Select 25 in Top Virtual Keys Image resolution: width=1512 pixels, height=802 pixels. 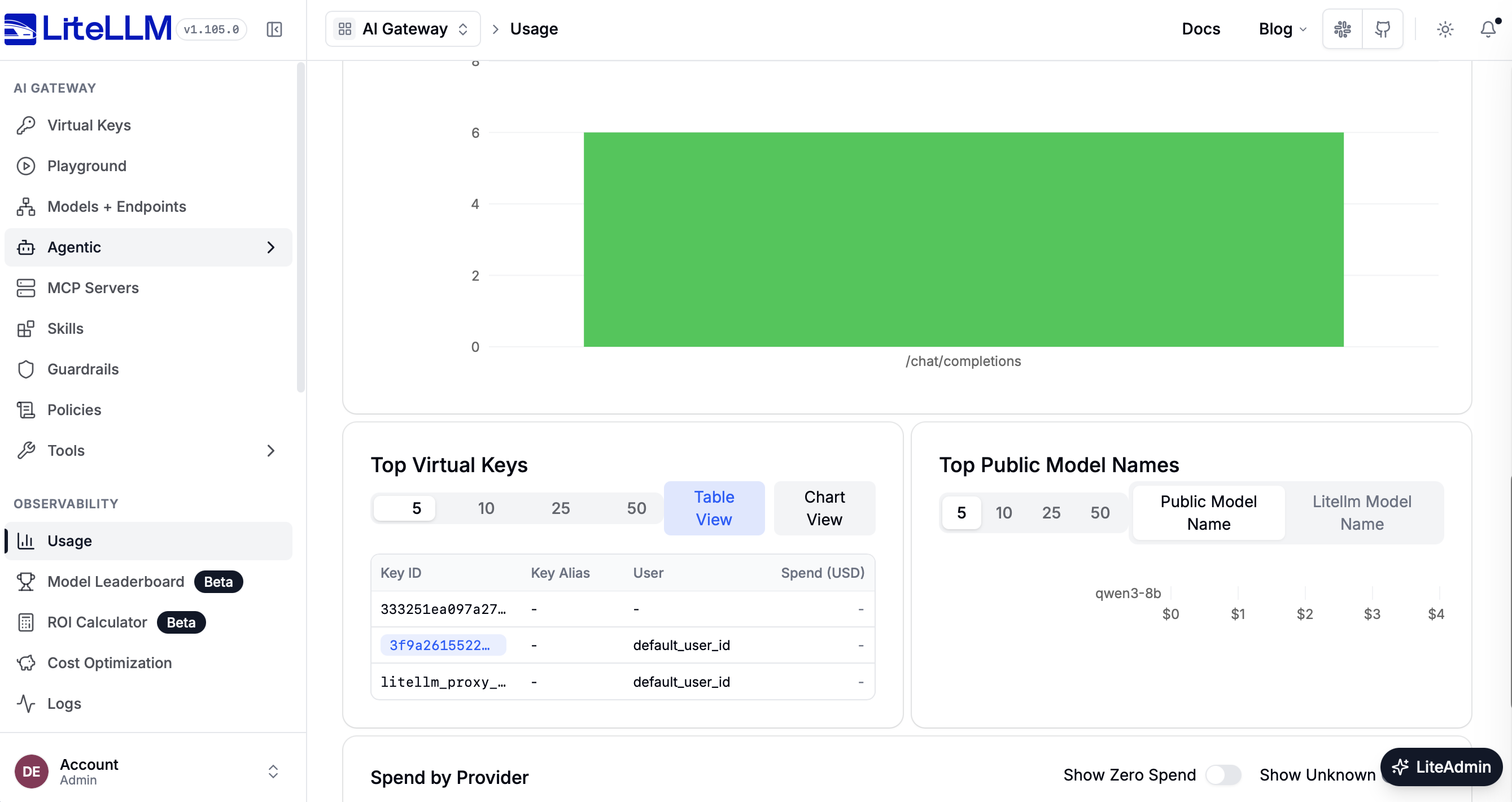pos(561,508)
